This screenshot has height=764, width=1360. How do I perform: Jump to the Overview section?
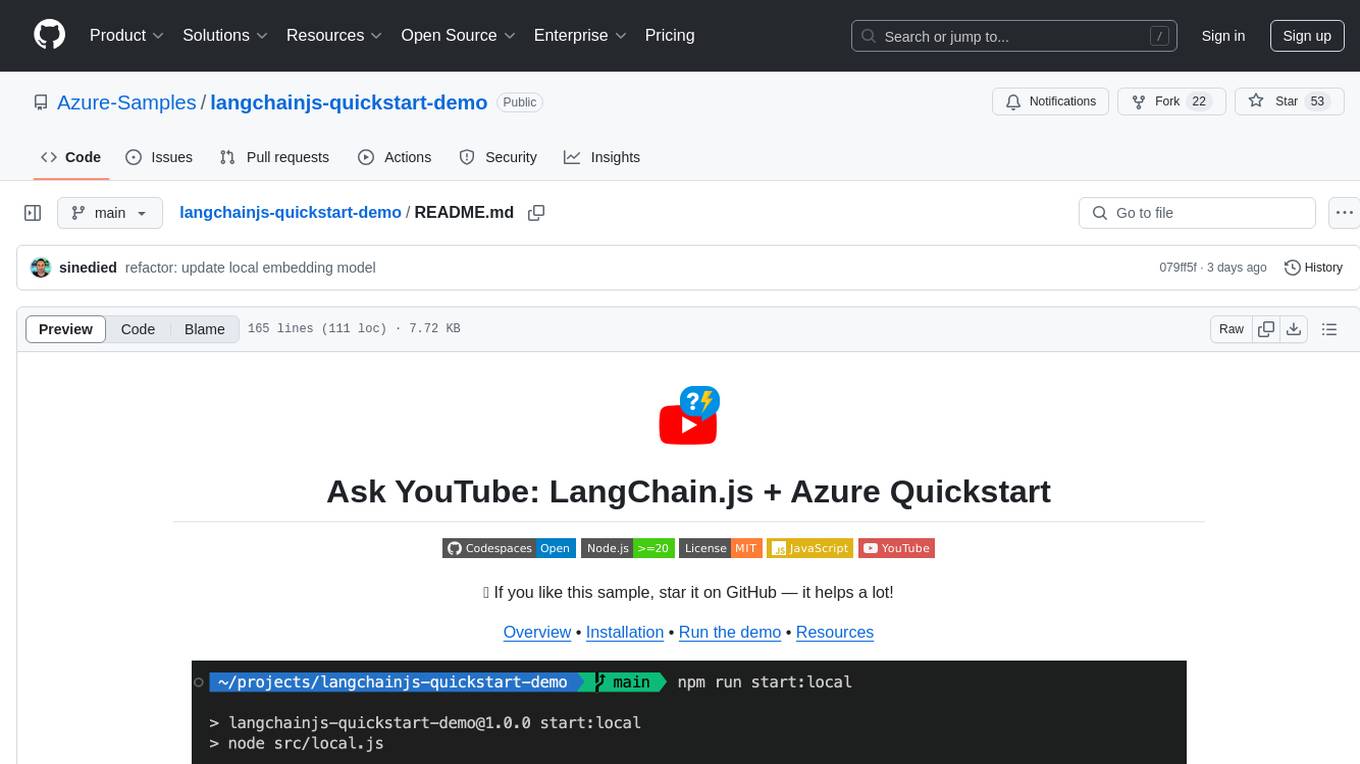[x=537, y=632]
